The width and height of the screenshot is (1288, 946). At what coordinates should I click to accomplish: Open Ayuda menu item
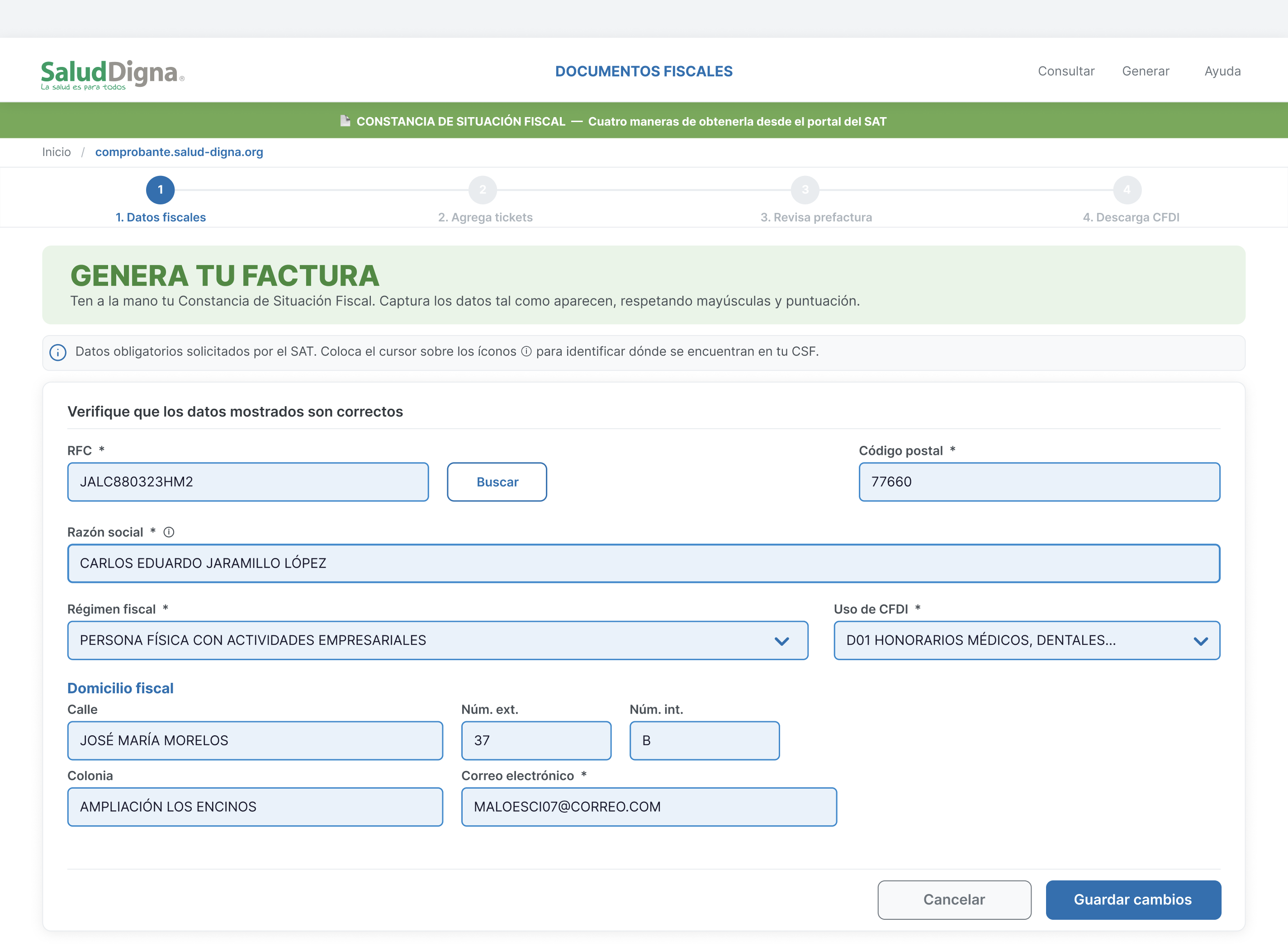point(1223,71)
